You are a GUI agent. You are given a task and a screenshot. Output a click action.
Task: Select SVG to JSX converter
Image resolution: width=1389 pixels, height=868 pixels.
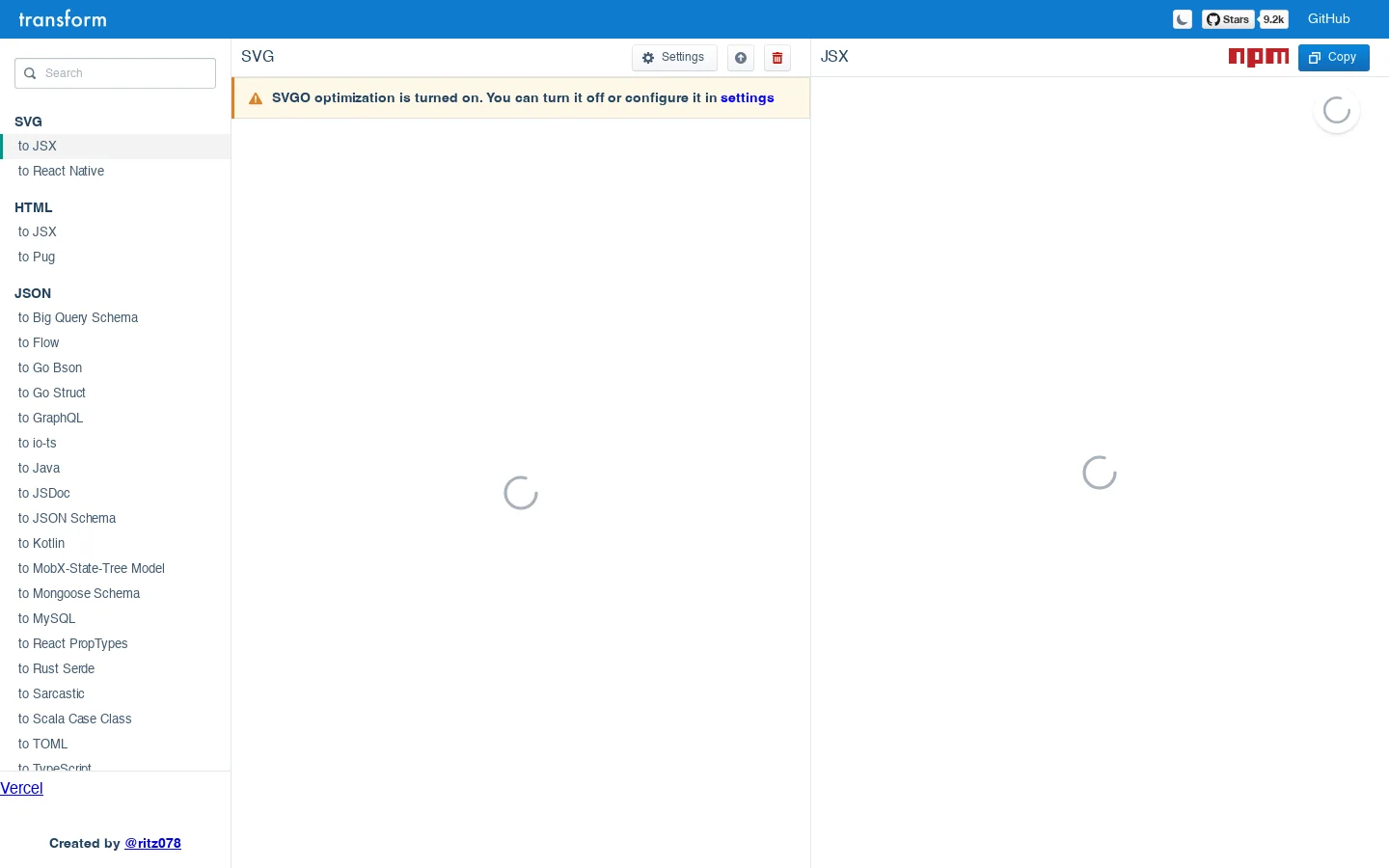115,147
